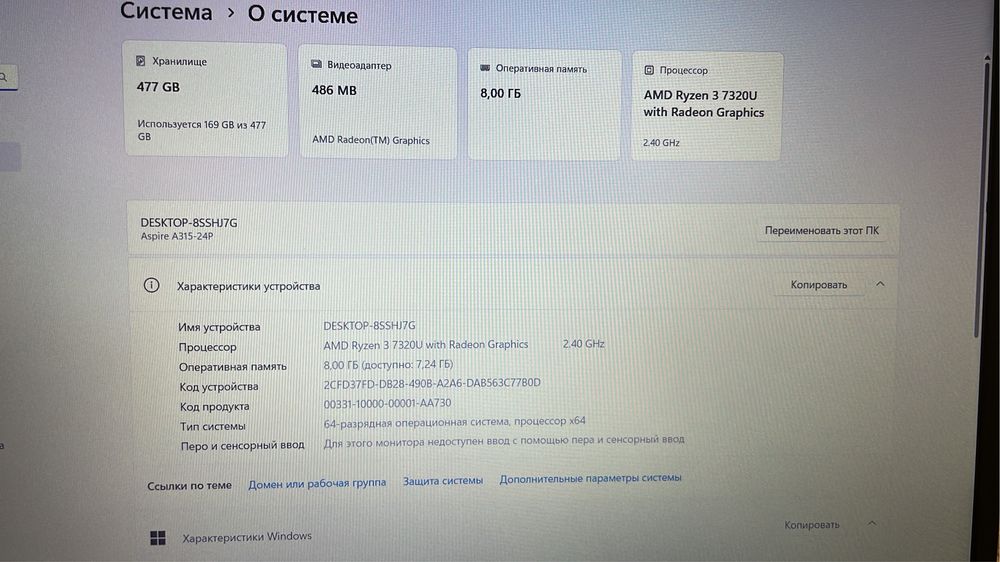Open the Процессор card tile

(707, 107)
